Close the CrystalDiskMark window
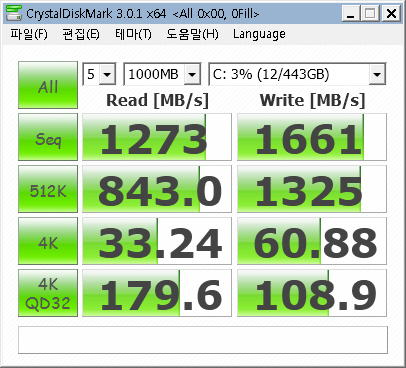This screenshot has height=368, width=406. click(391, 14)
